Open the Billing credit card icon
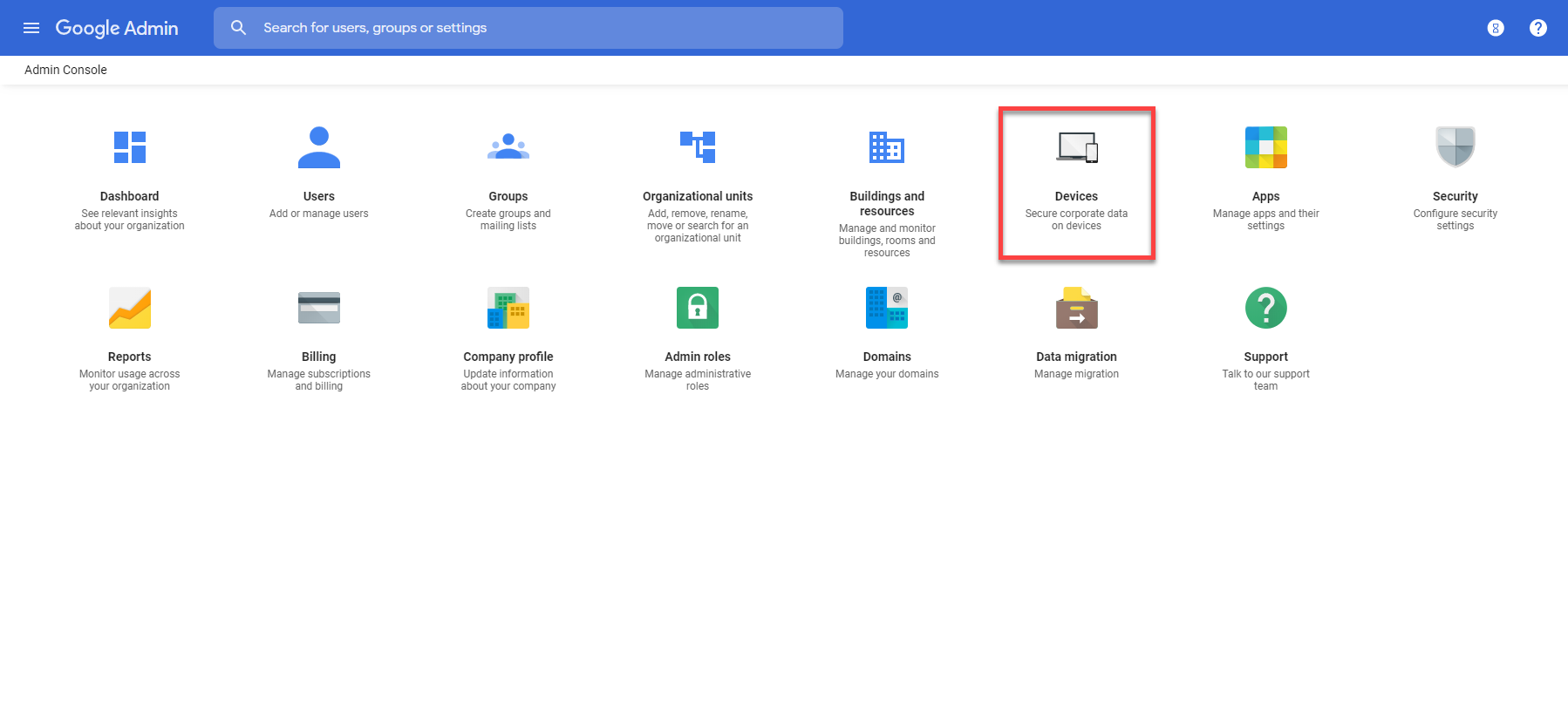The height and width of the screenshot is (707, 1568). [x=319, y=308]
